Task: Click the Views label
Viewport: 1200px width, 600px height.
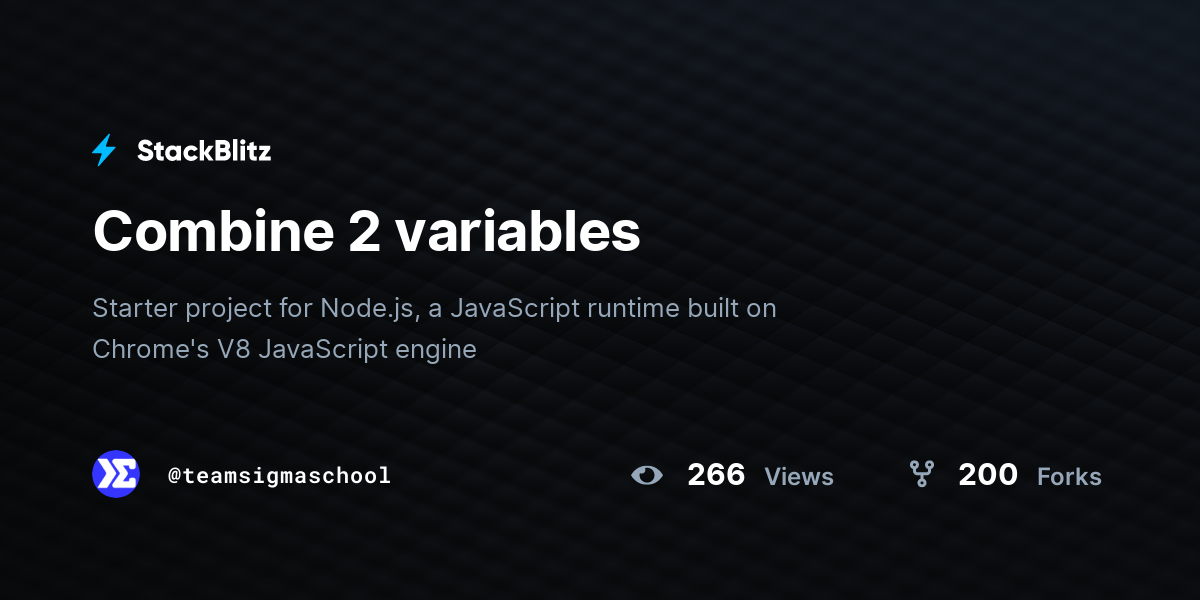Action: (x=799, y=477)
